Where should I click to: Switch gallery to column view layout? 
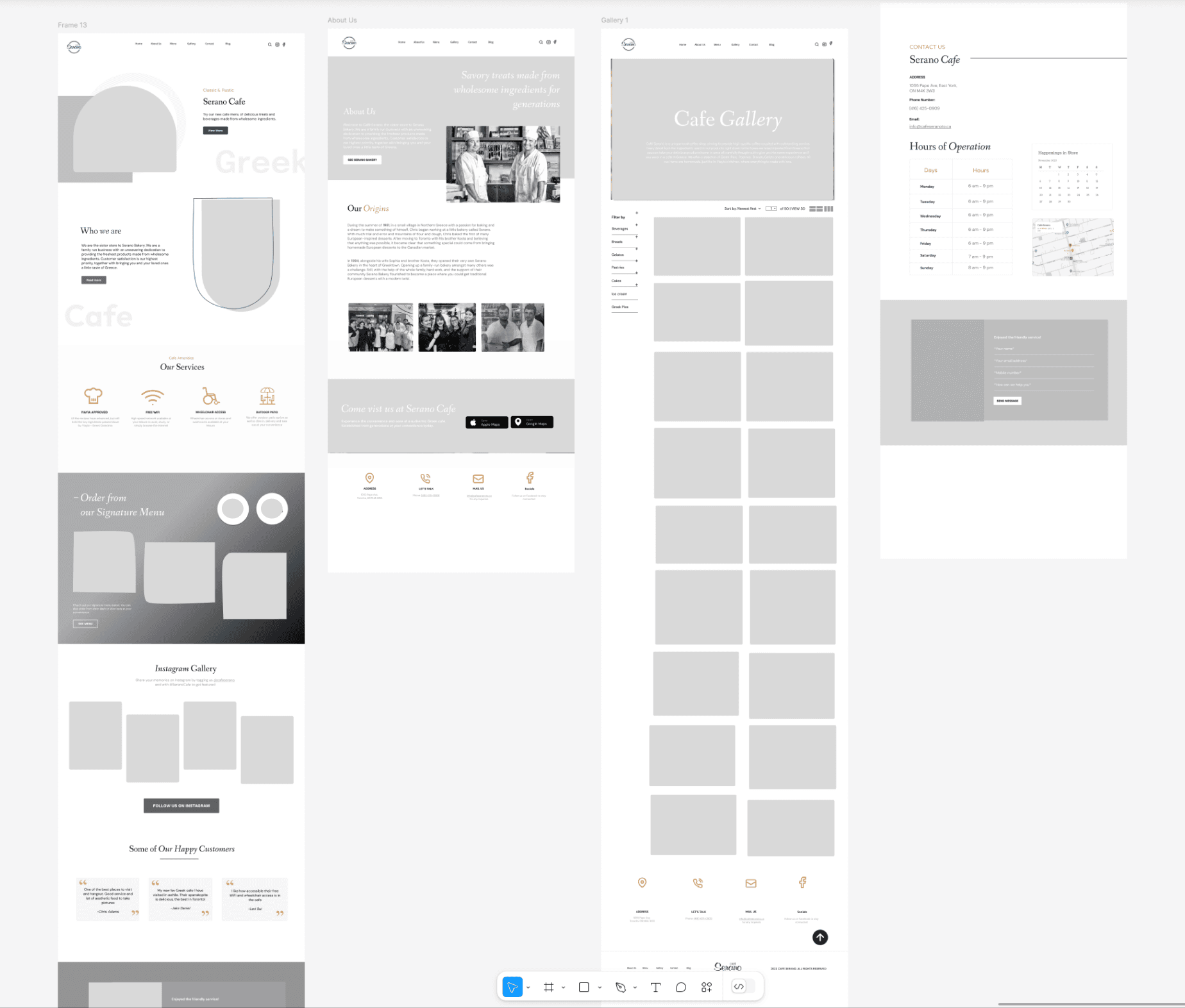coord(829,208)
